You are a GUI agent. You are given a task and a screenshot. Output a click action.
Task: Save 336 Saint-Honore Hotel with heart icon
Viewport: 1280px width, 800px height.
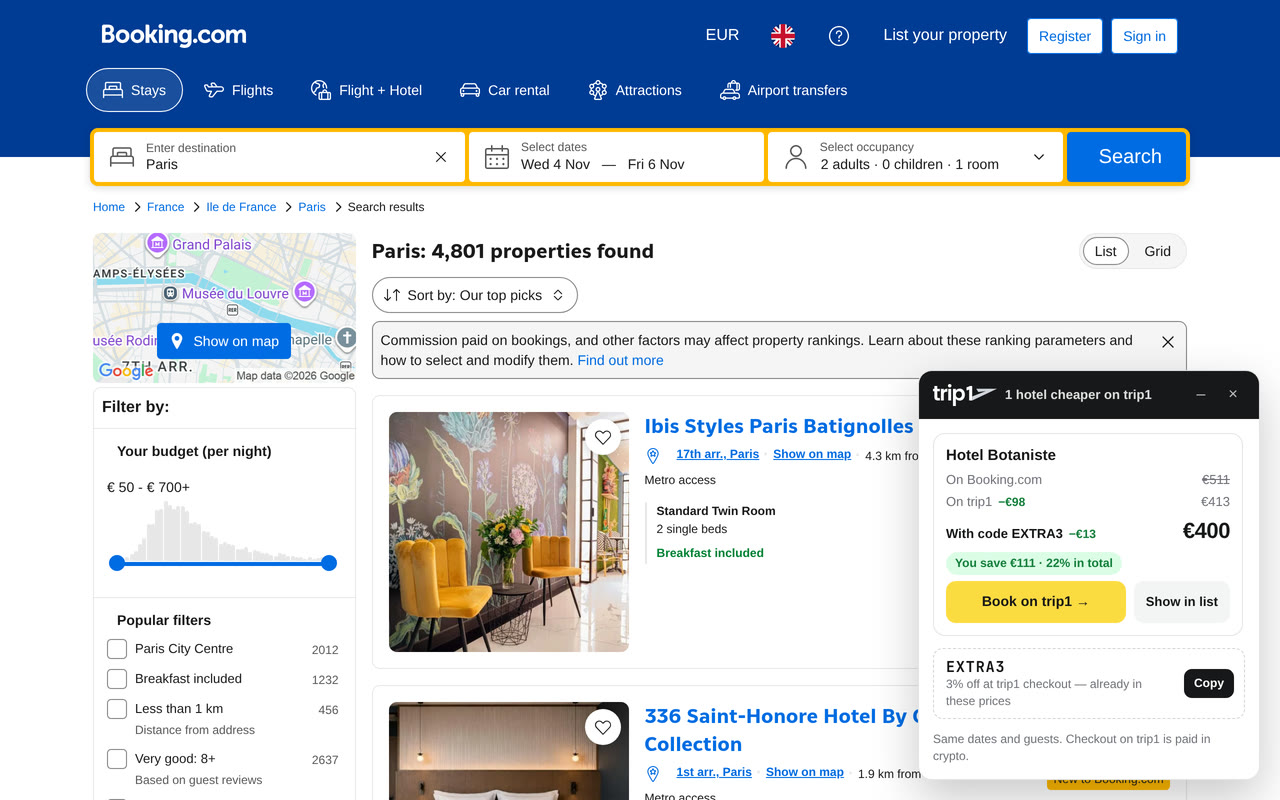click(x=602, y=727)
